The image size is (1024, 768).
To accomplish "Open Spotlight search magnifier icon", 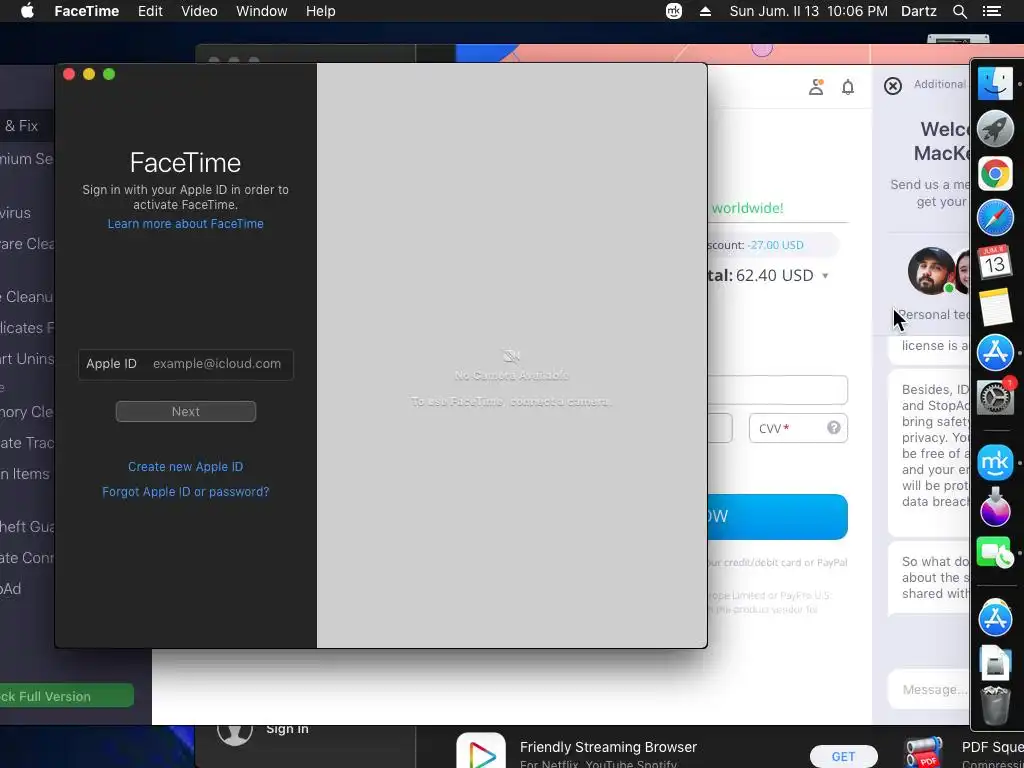I will (x=959, y=11).
